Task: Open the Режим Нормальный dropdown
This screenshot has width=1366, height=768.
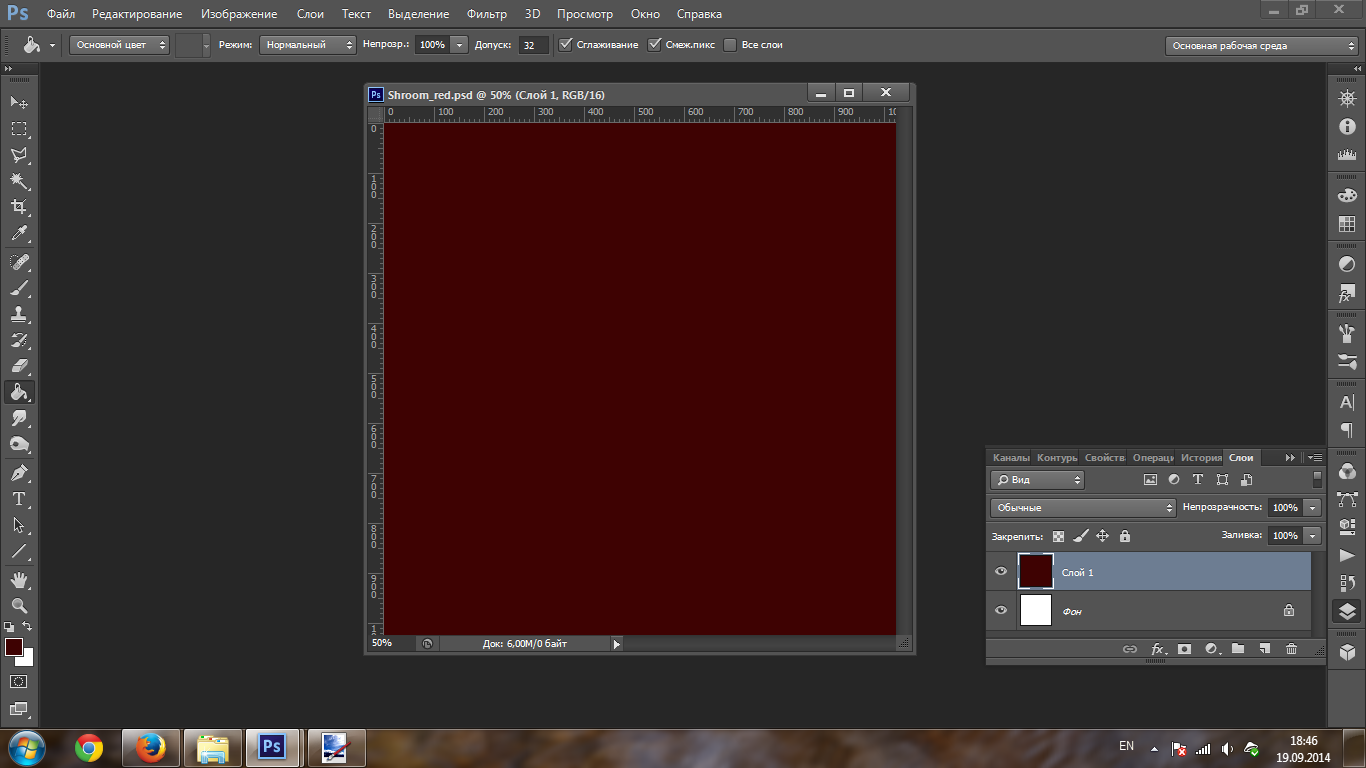Action: 308,45
